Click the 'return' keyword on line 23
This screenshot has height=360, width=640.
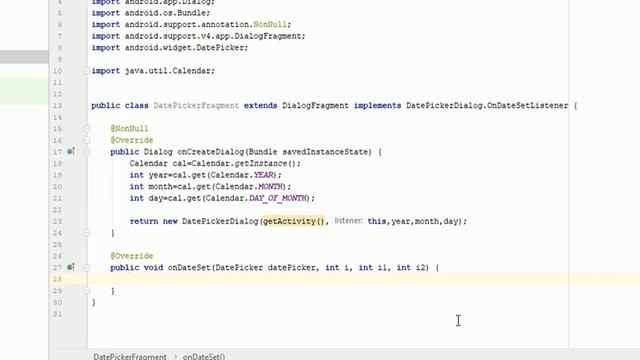tap(144, 221)
